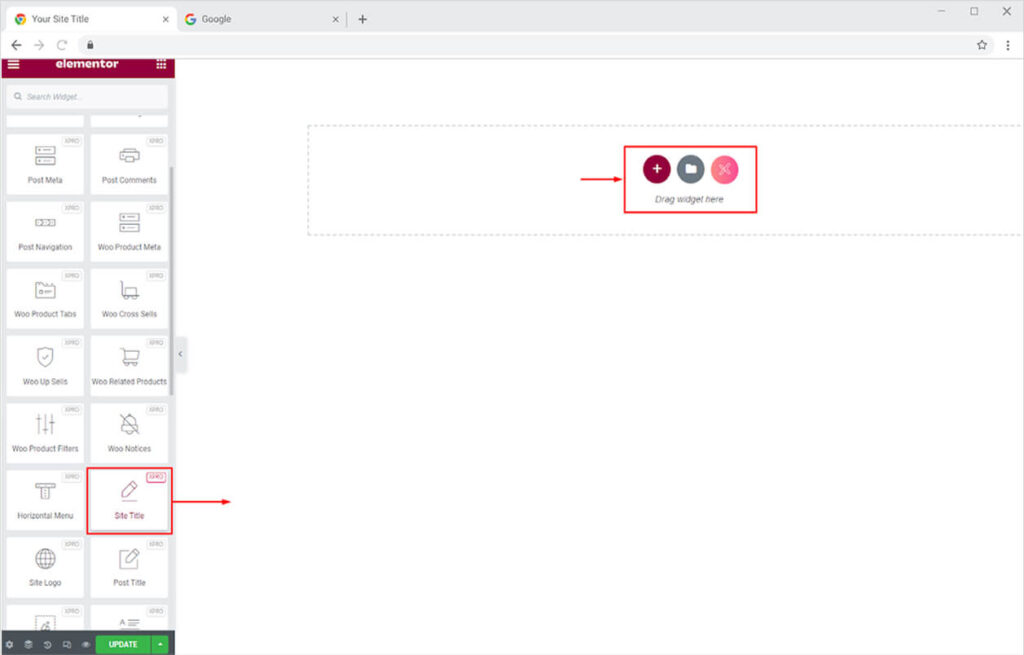The image size is (1024, 655).
Task: Open the widgets grid icon in header
Action: [x=161, y=64]
